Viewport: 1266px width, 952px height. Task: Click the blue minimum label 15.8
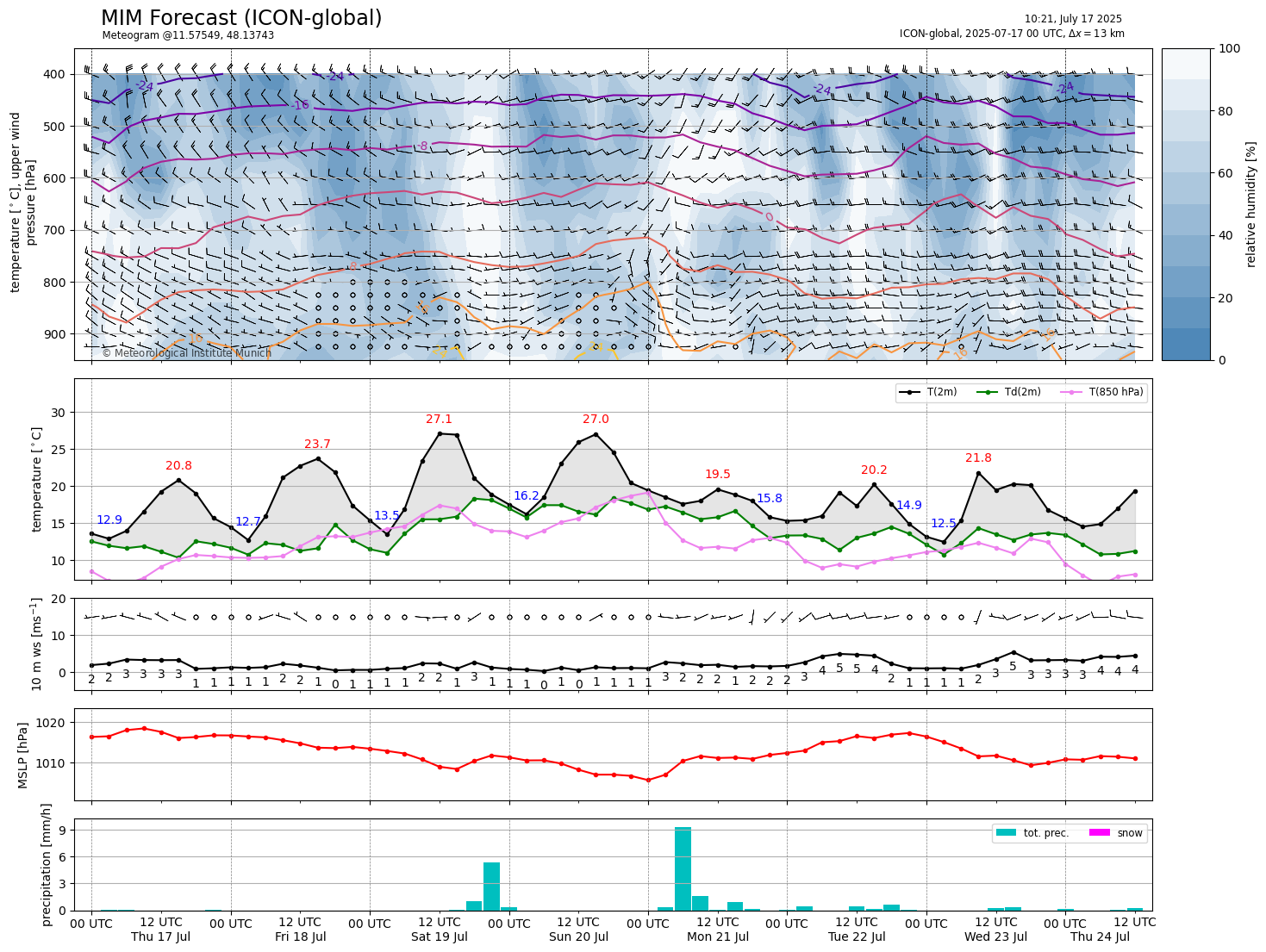[x=770, y=499]
